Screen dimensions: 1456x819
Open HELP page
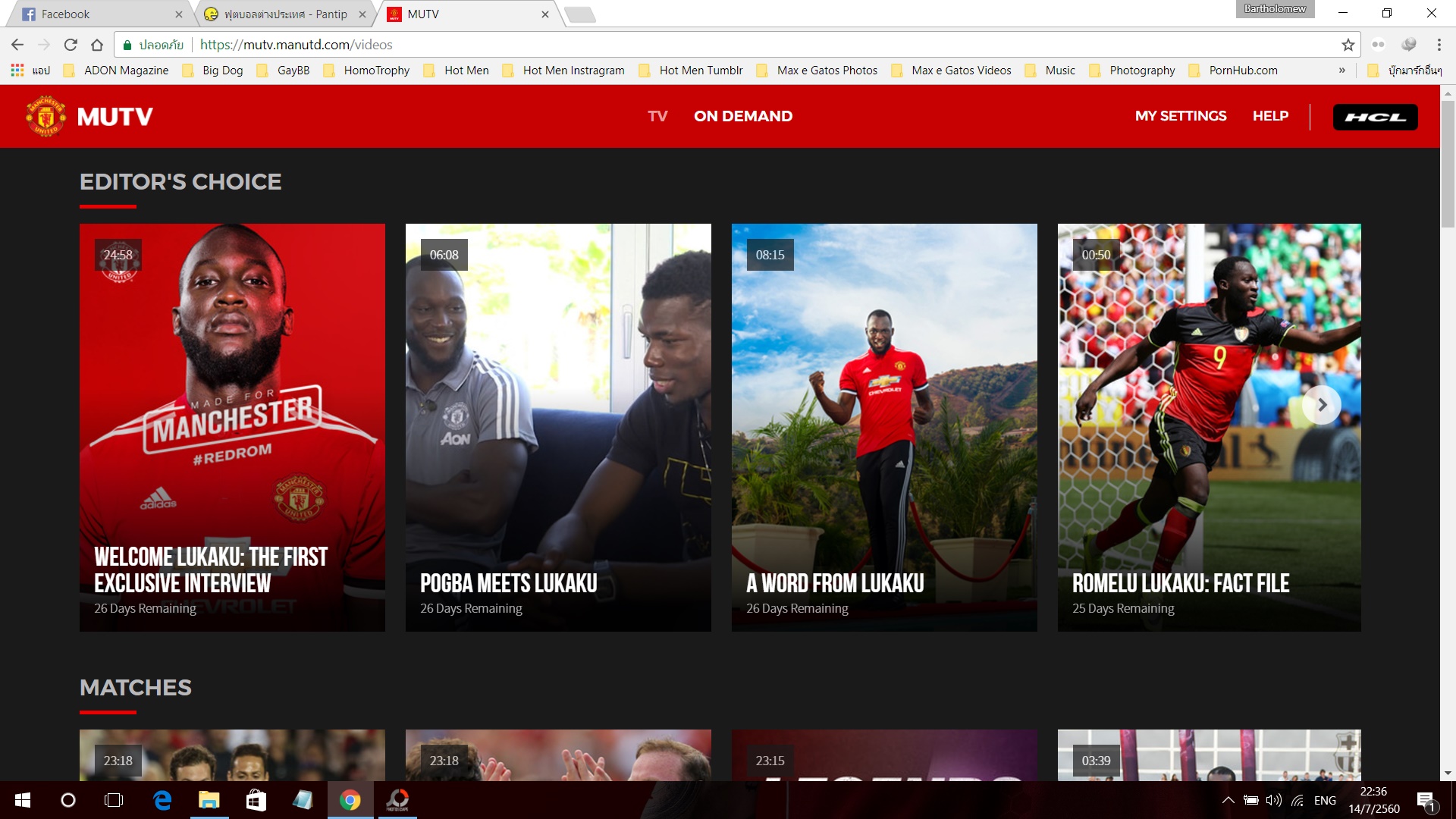(1270, 116)
